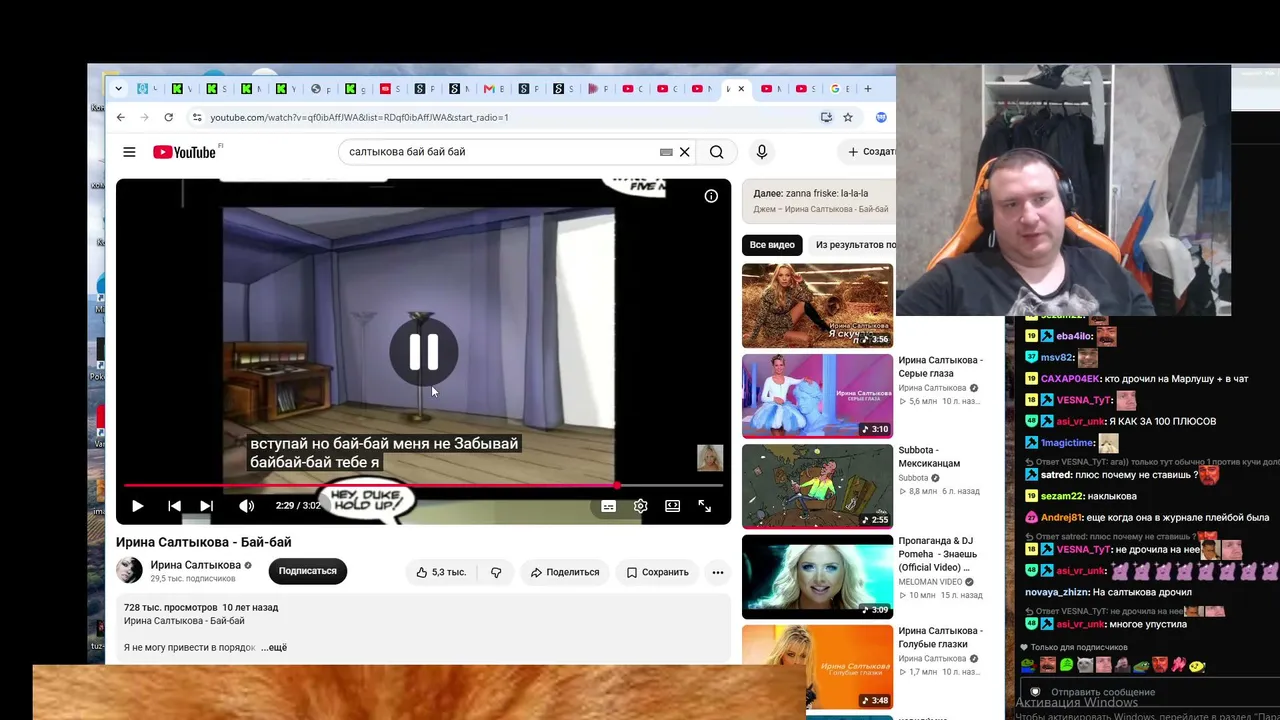Clear the YouTube search query
Screen dimensions: 1280x720
[685, 152]
